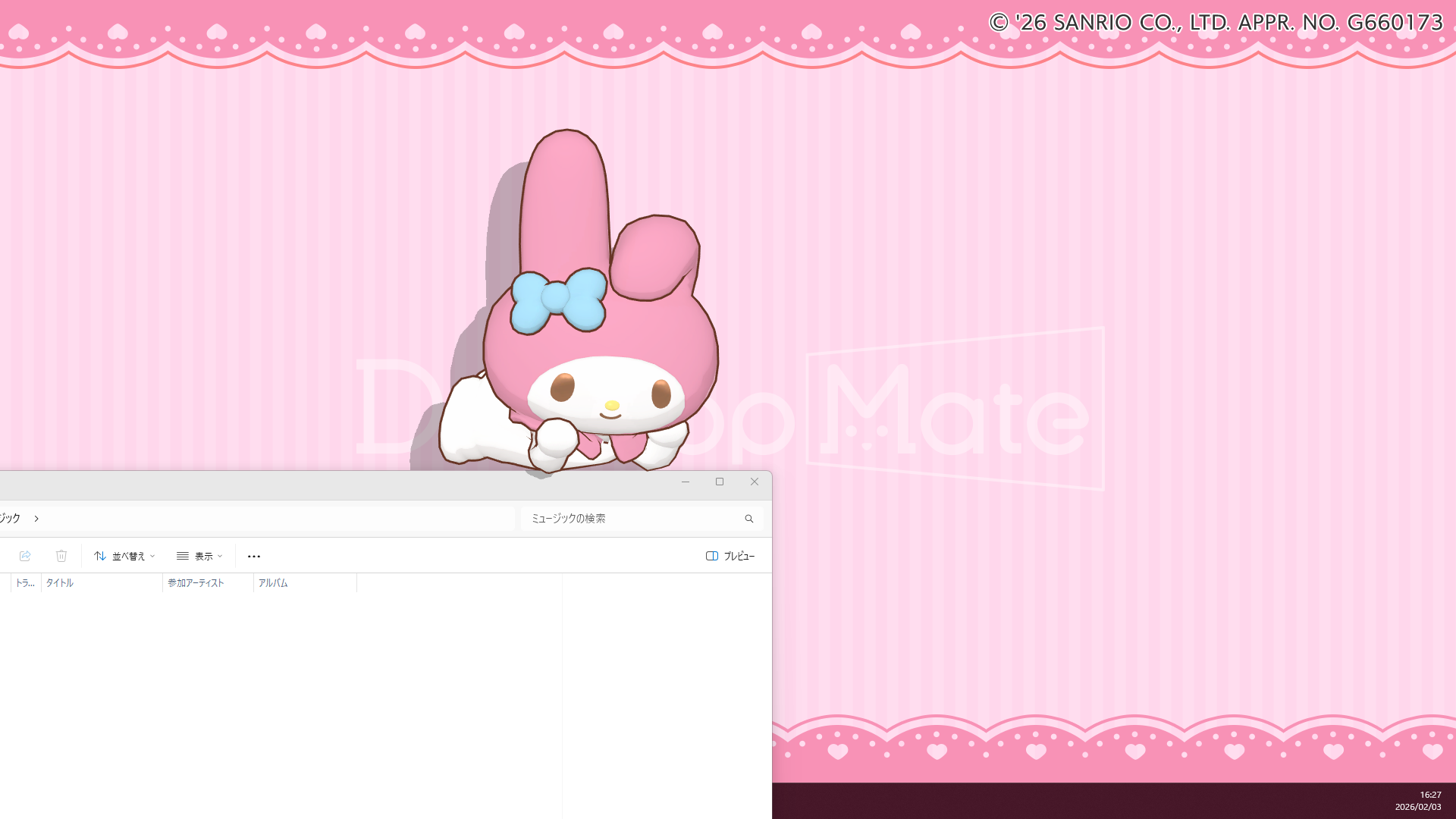Click the track number column header
Viewport: 1456px width, 819px height.
(x=24, y=583)
